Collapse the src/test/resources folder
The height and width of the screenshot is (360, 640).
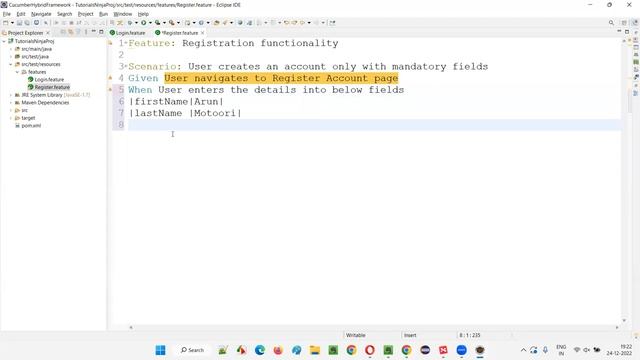pyautogui.click(x=11, y=64)
